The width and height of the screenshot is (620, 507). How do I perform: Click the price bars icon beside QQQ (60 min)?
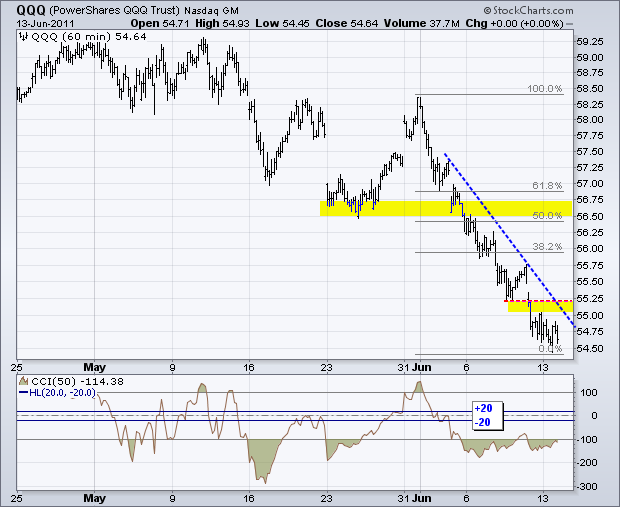click(24, 37)
